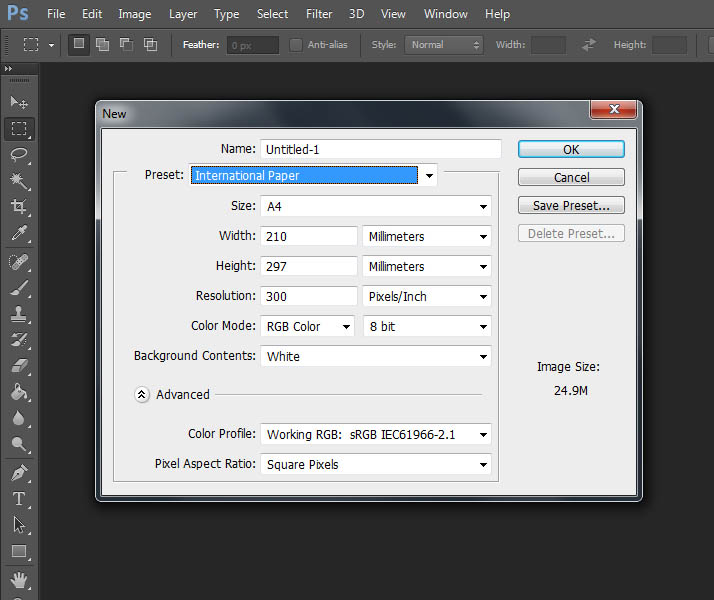This screenshot has height=600, width=714.
Task: Click the Feather input field
Action: click(x=253, y=45)
